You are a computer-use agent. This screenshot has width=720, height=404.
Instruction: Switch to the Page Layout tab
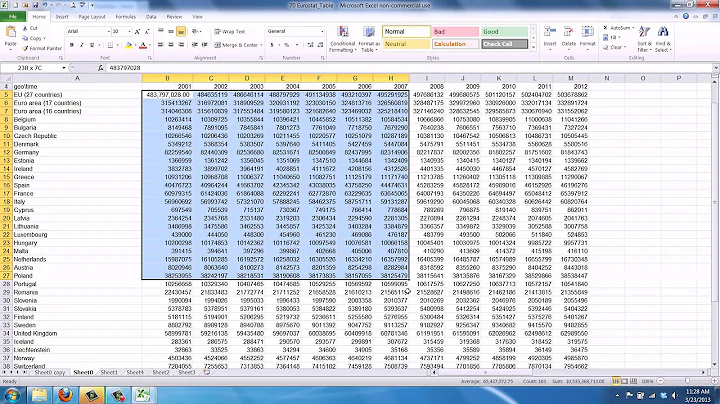coord(92,17)
